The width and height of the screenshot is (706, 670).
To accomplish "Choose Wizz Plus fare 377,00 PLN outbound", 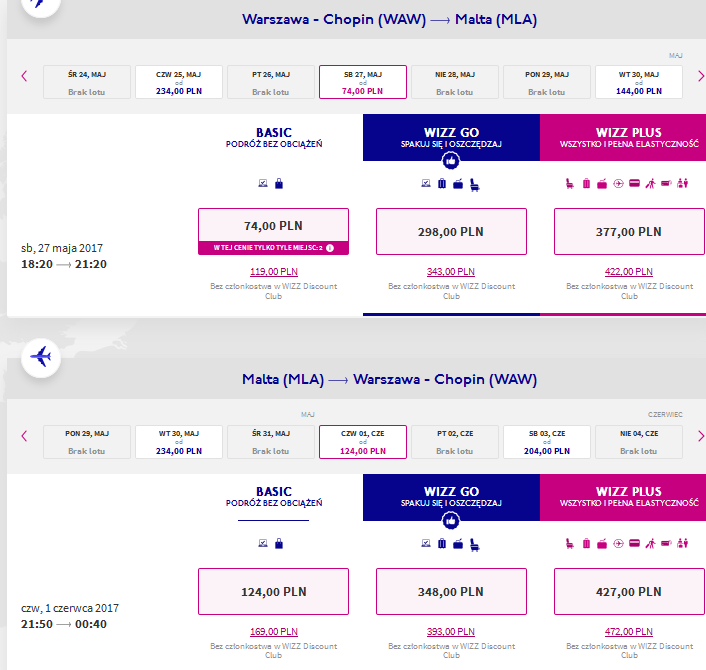I will [x=629, y=231].
